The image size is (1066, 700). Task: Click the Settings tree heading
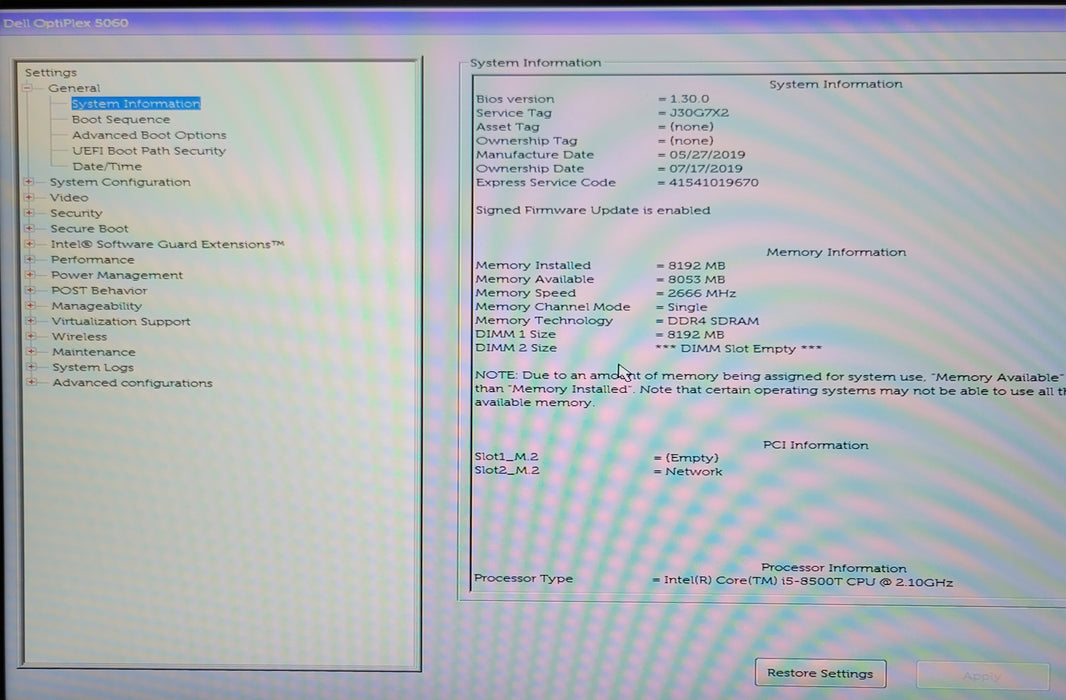[51, 72]
